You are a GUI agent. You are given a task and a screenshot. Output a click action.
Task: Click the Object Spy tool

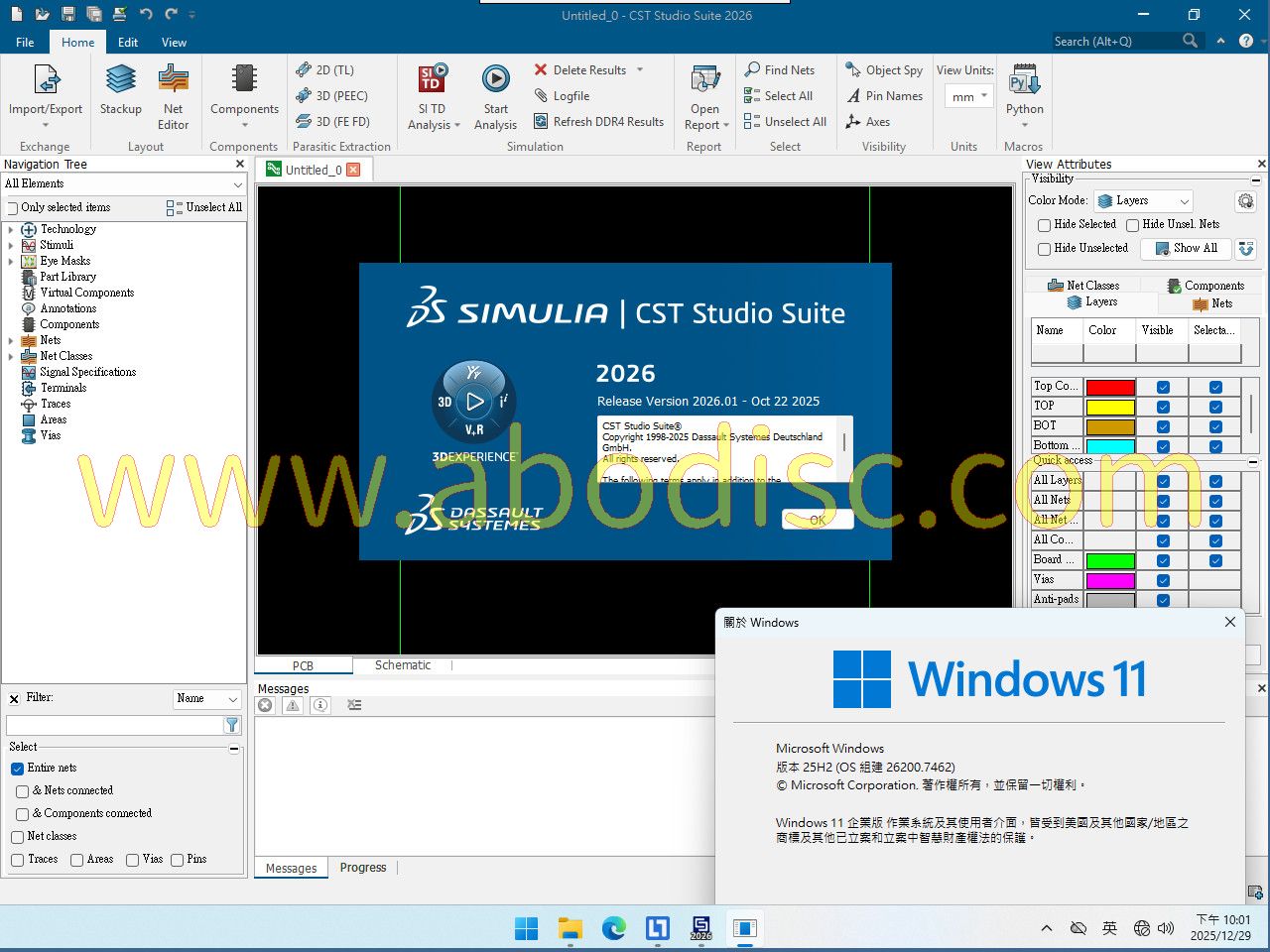883,70
